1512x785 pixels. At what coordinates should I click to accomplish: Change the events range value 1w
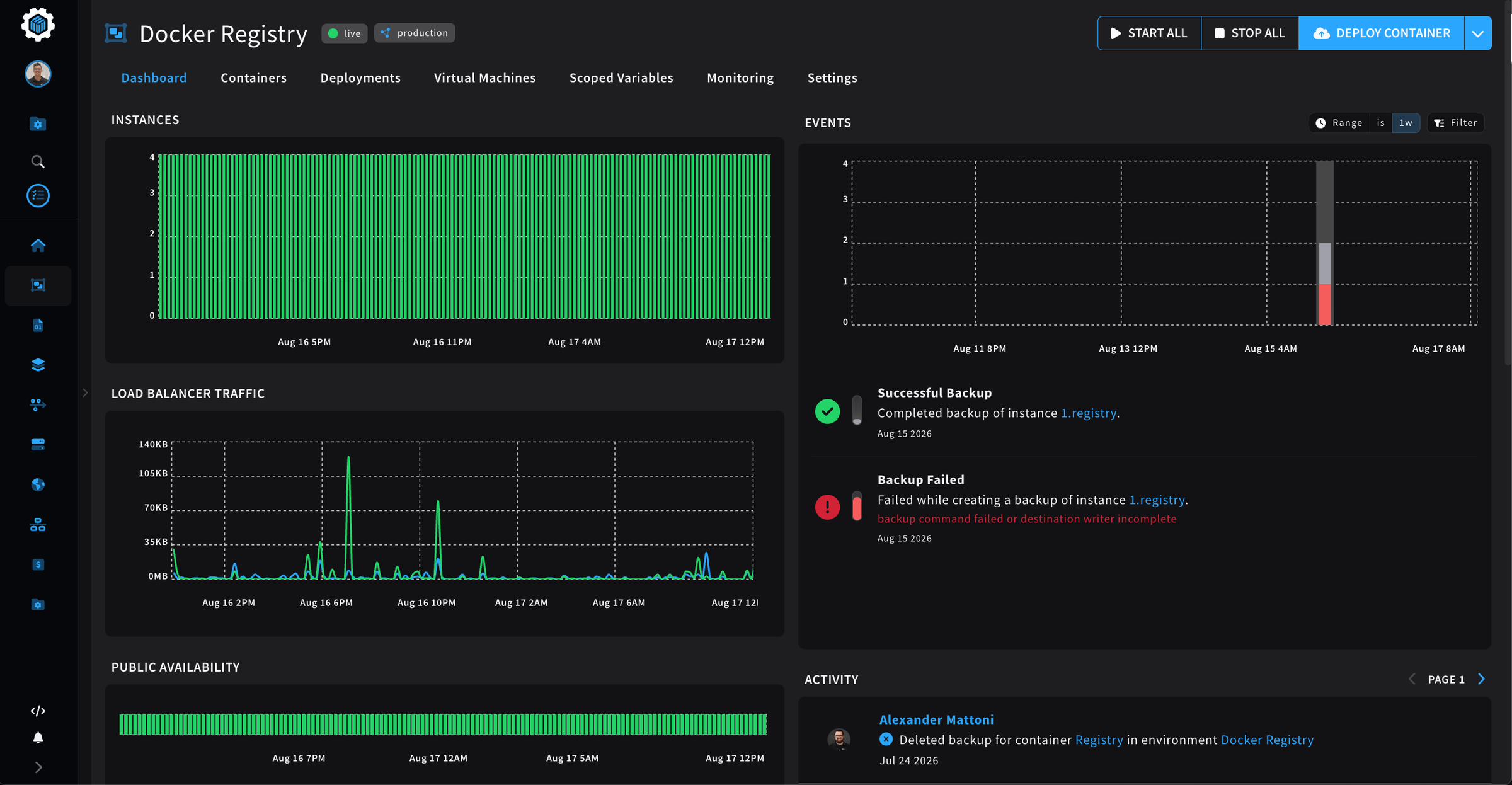tap(1406, 123)
